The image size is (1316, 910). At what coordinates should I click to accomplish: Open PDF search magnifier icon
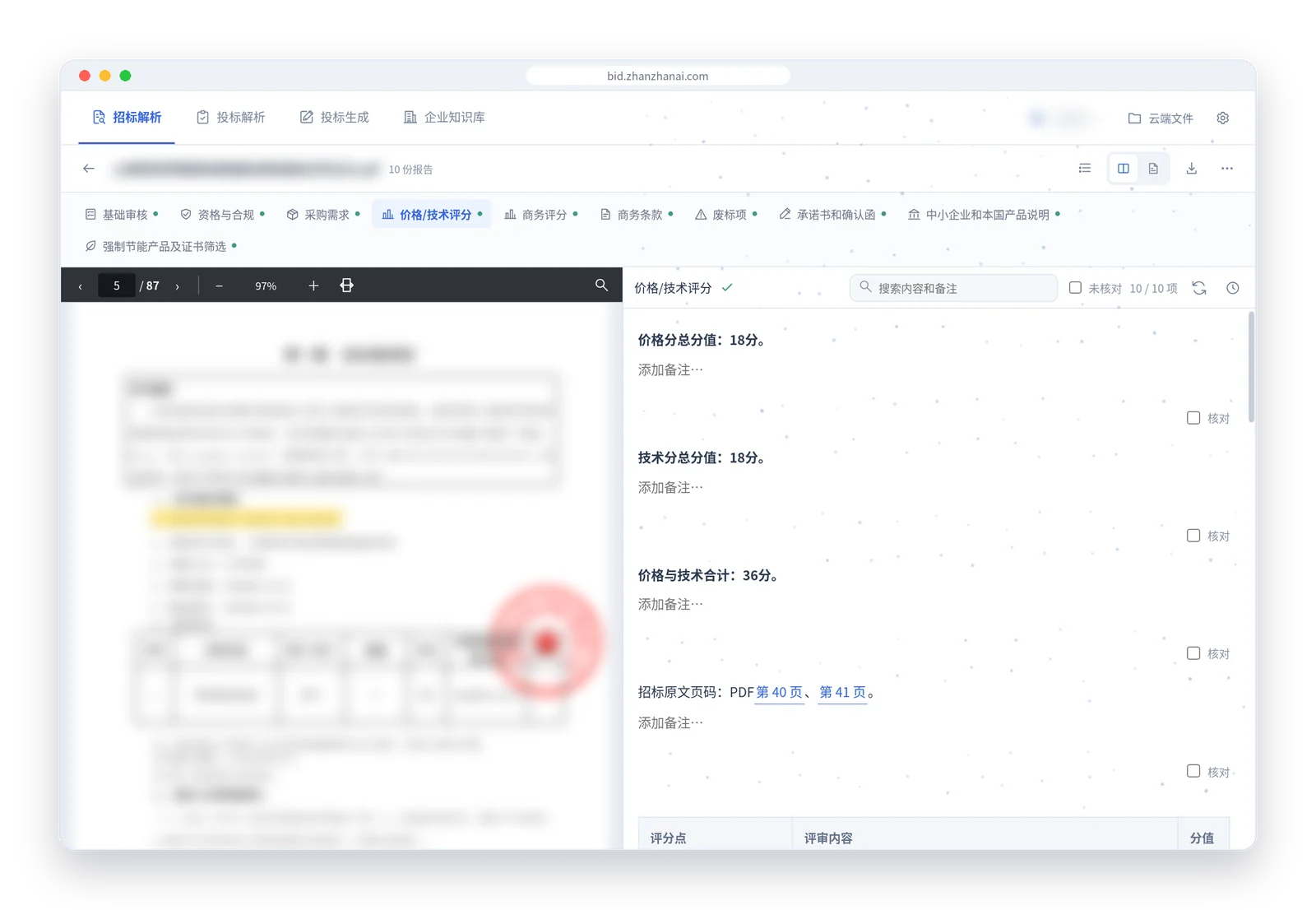click(601, 285)
